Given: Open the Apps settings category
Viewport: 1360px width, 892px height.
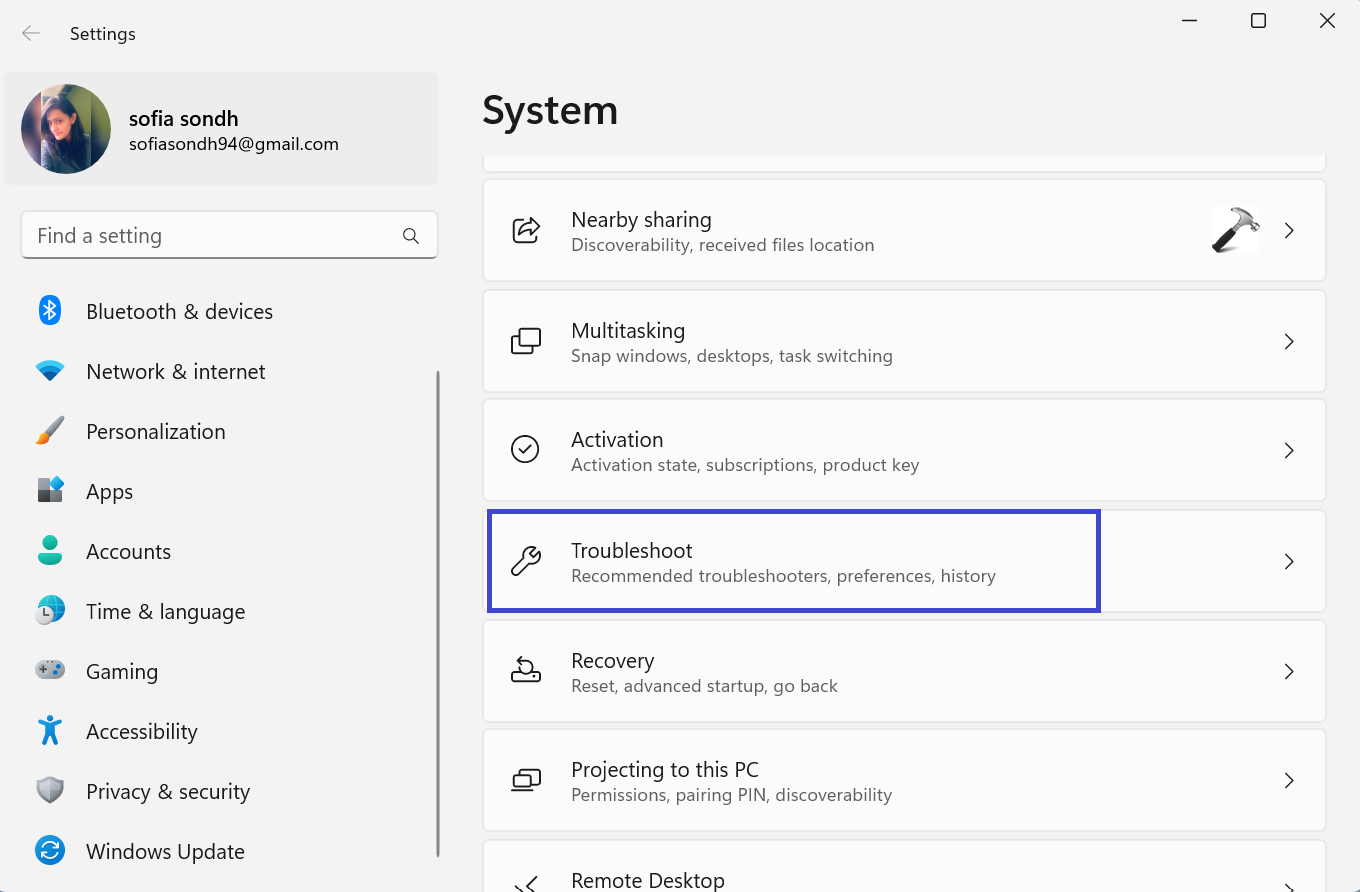Looking at the screenshot, I should (110, 492).
